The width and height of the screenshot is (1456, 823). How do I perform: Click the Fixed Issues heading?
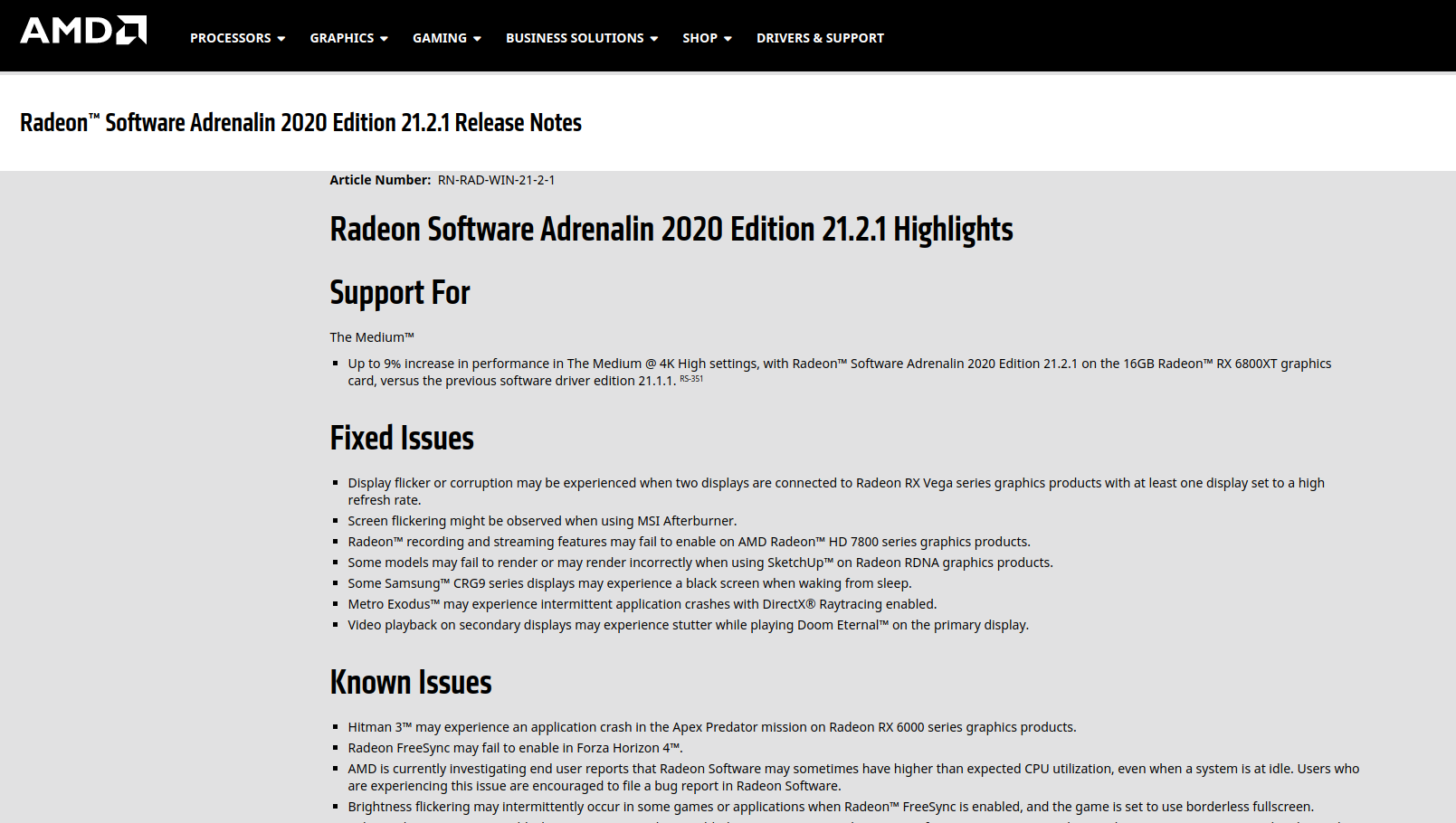[402, 438]
